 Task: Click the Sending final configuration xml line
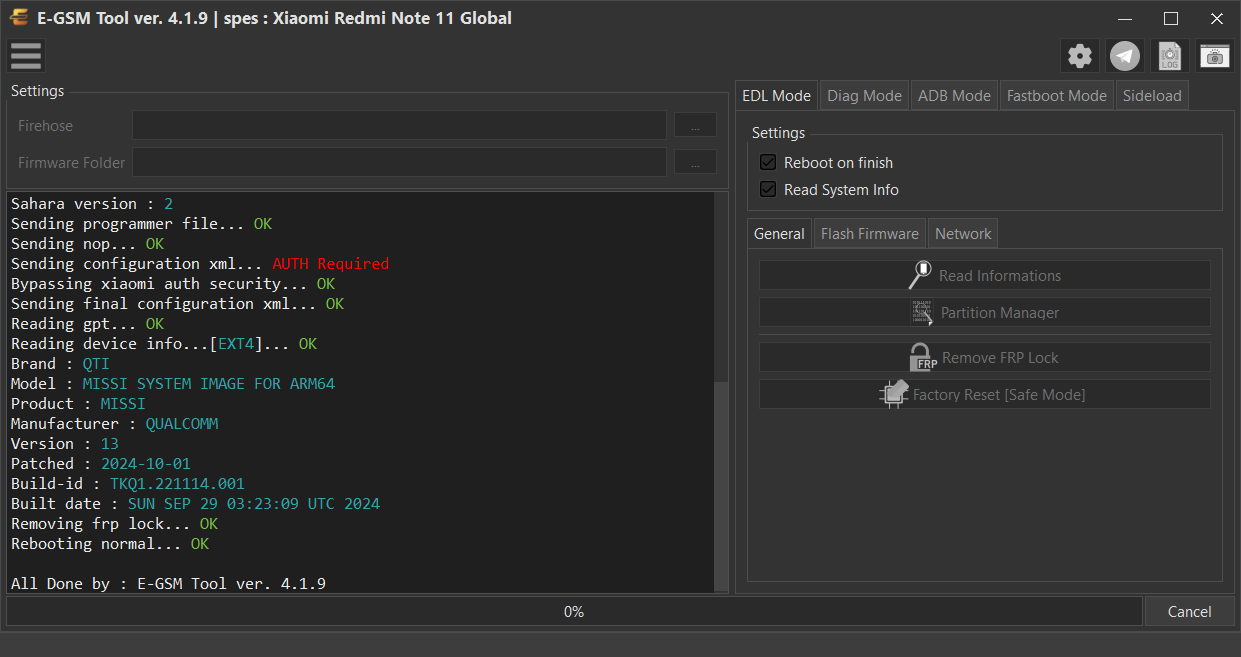pos(177,304)
